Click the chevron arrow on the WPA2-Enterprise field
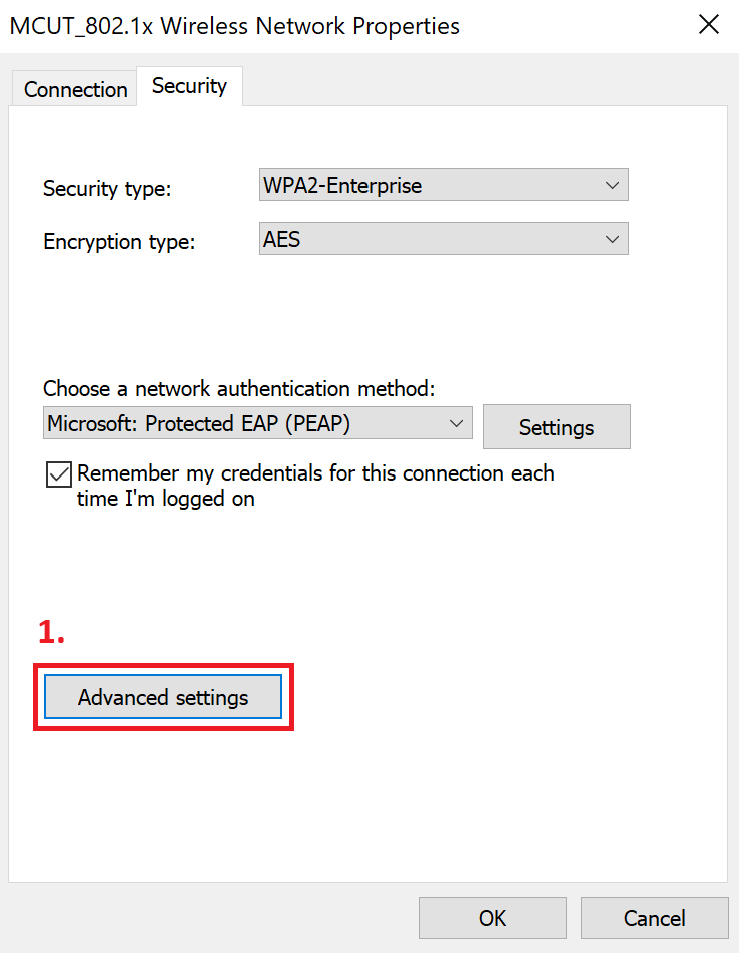Image resolution: width=739 pixels, height=953 pixels. [613, 186]
